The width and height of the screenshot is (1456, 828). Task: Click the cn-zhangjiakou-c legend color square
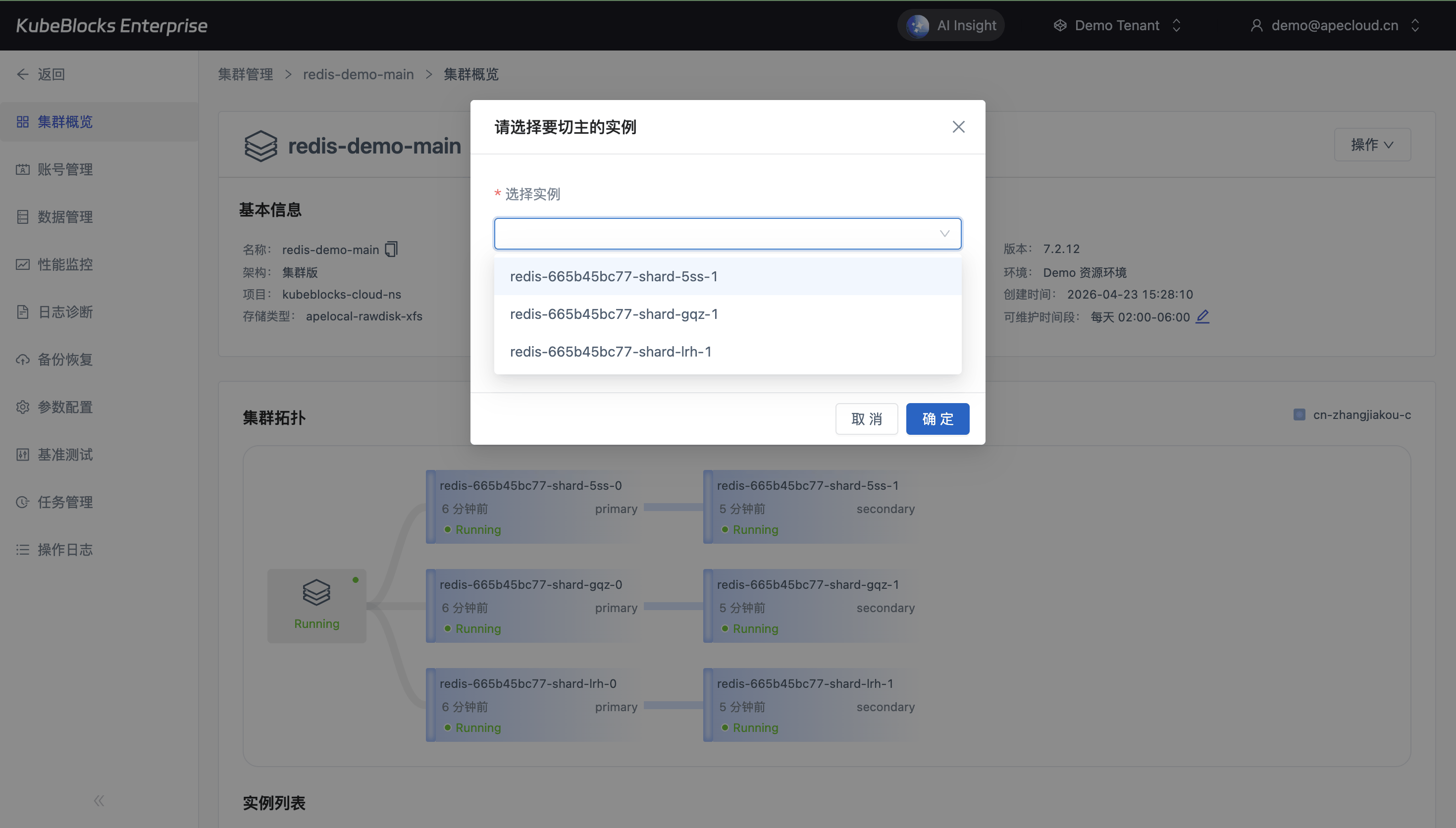[x=1299, y=414]
